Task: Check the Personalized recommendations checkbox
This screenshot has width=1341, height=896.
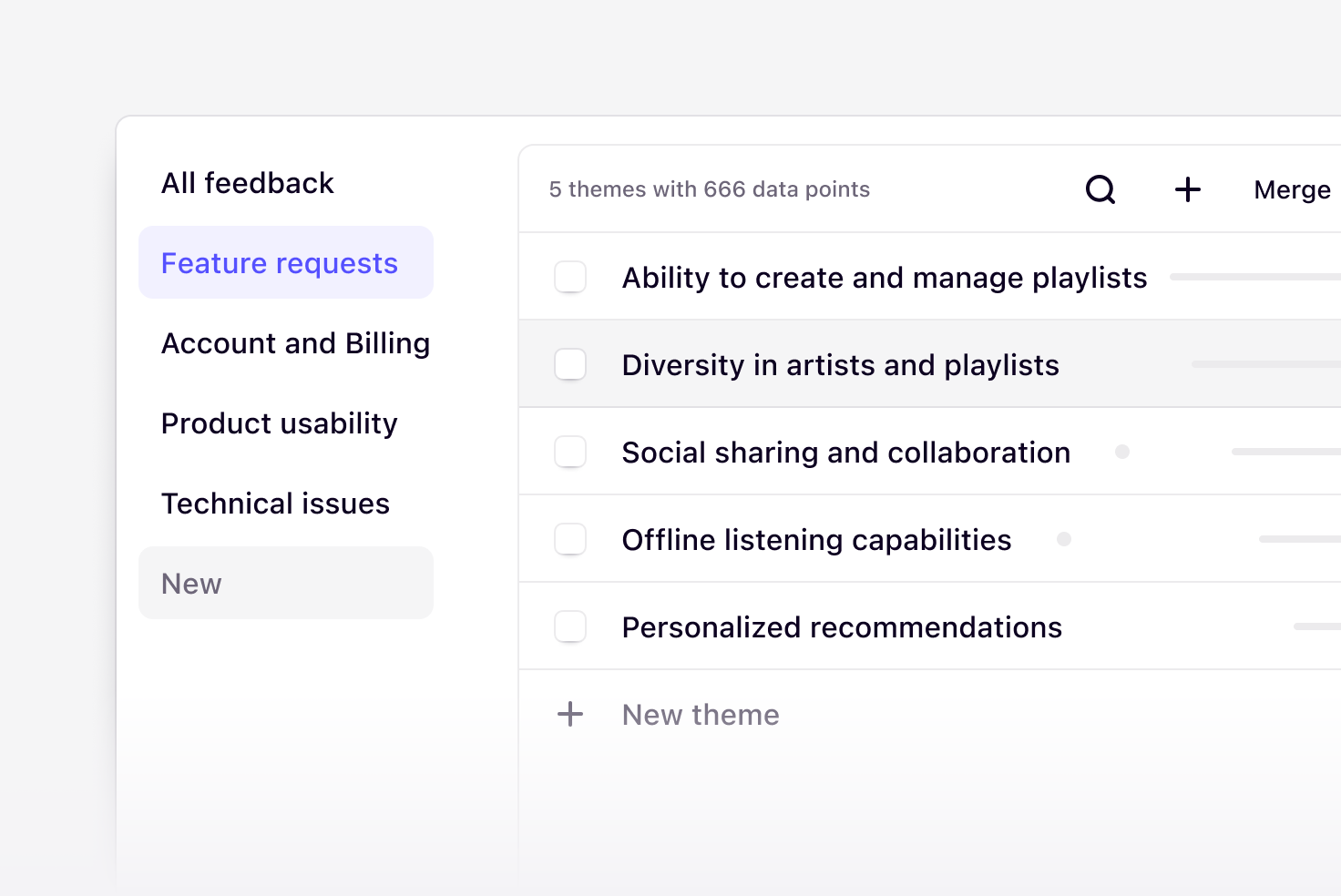Action: coord(570,626)
